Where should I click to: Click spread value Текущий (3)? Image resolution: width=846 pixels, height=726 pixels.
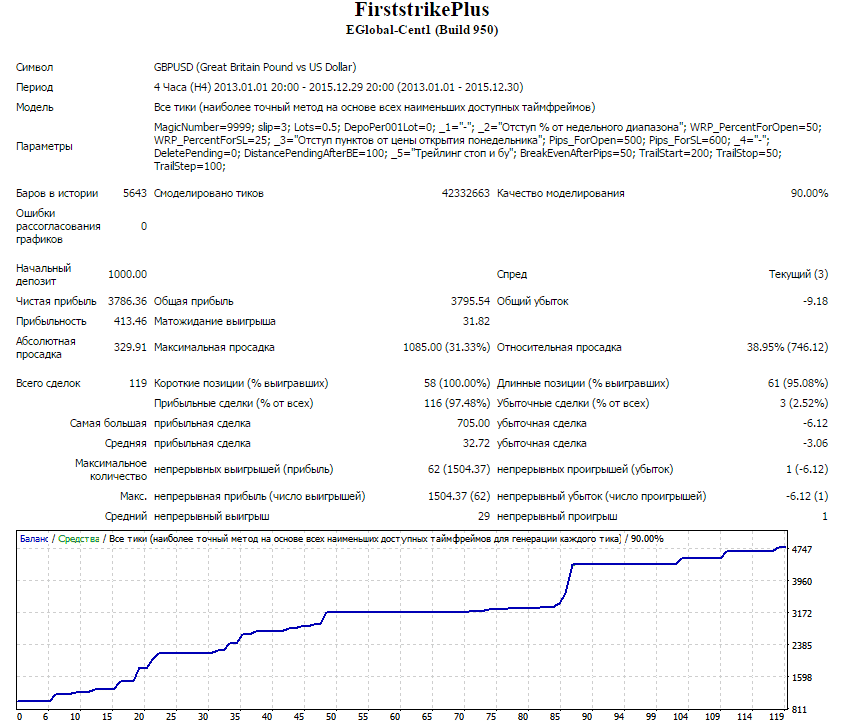[799, 274]
